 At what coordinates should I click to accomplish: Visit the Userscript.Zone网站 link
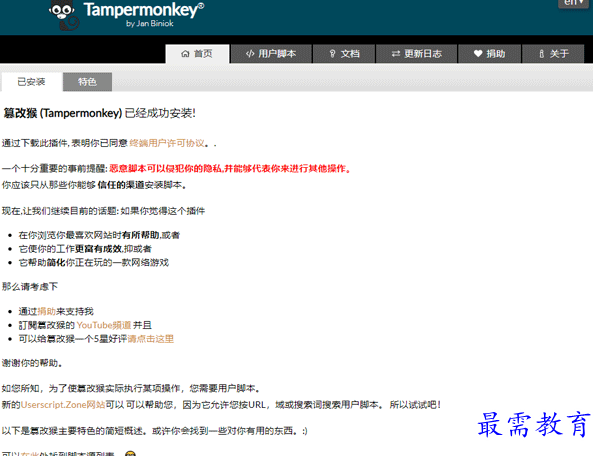63,405
